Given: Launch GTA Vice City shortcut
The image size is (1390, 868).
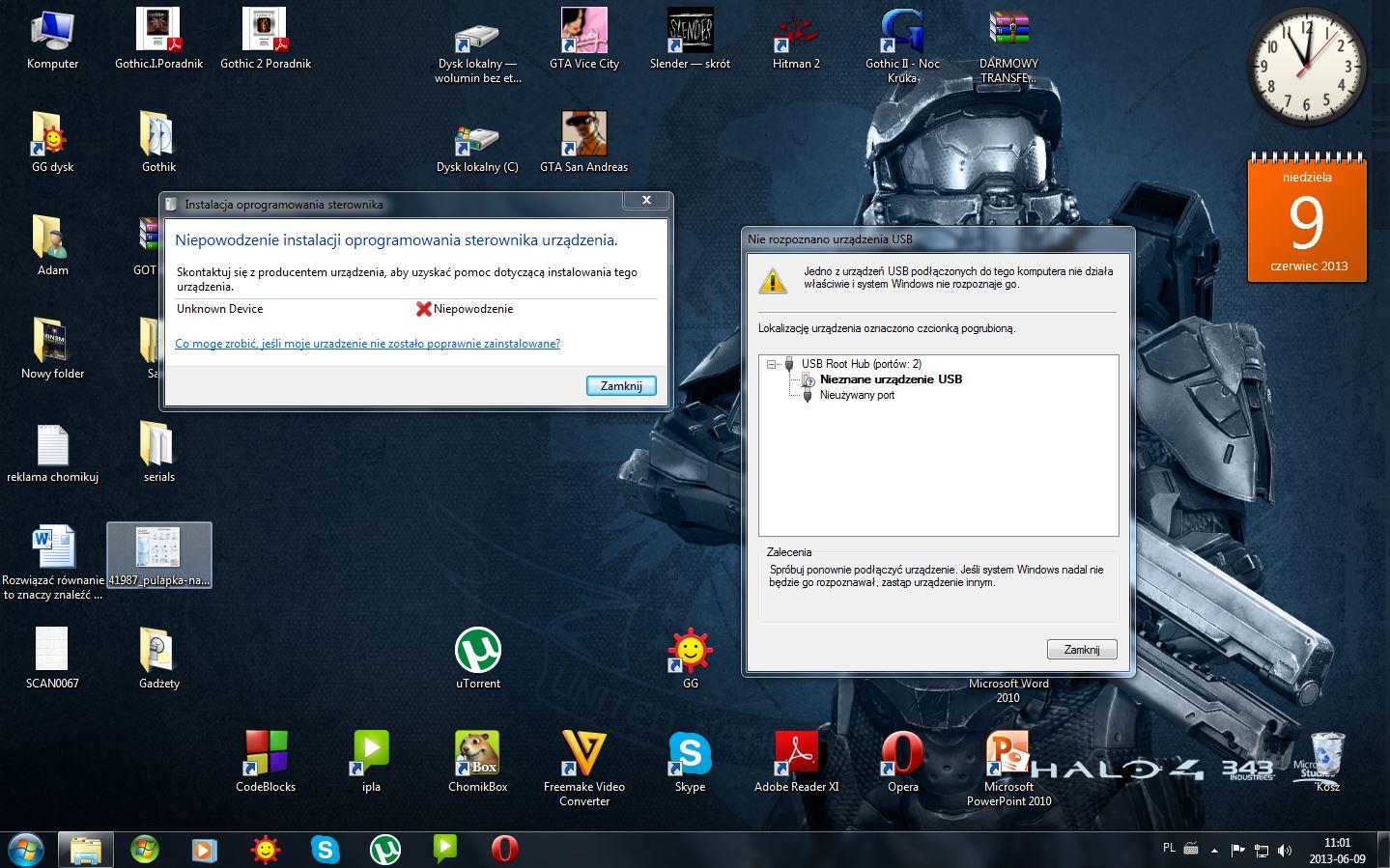Looking at the screenshot, I should point(583,39).
